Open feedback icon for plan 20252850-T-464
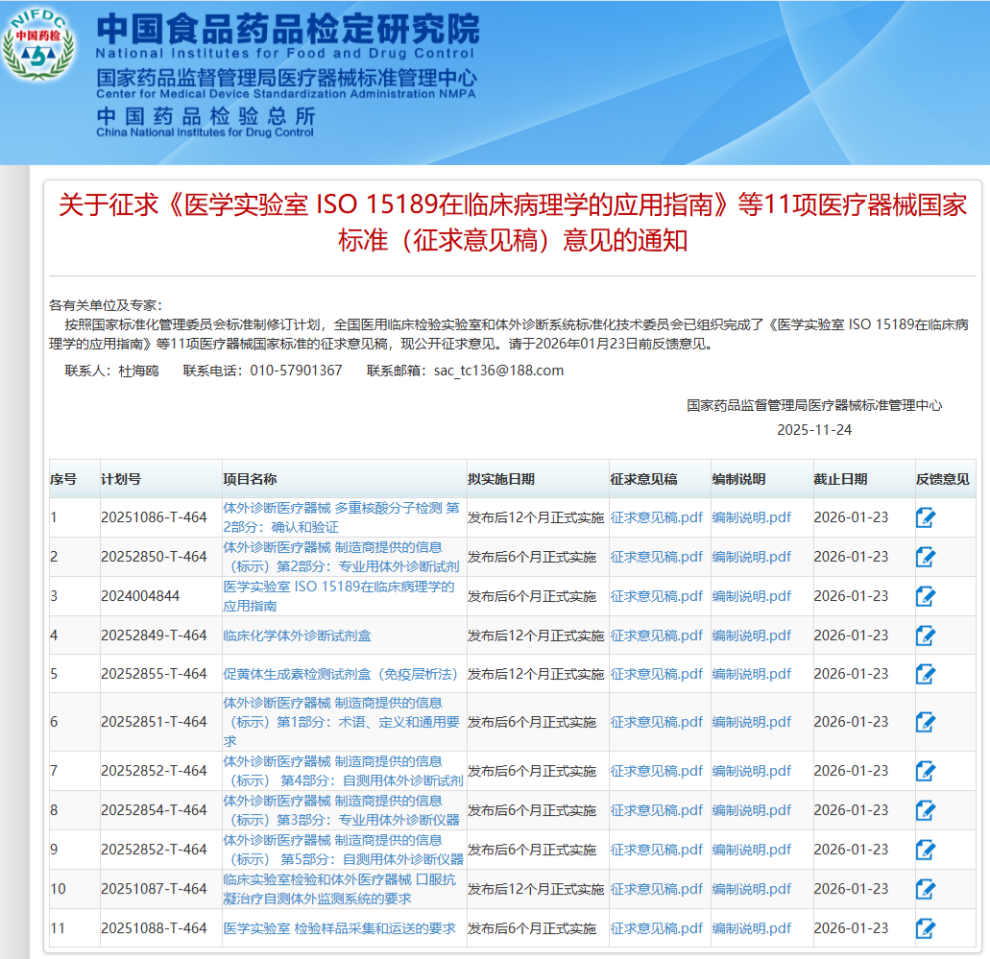 tap(925, 557)
